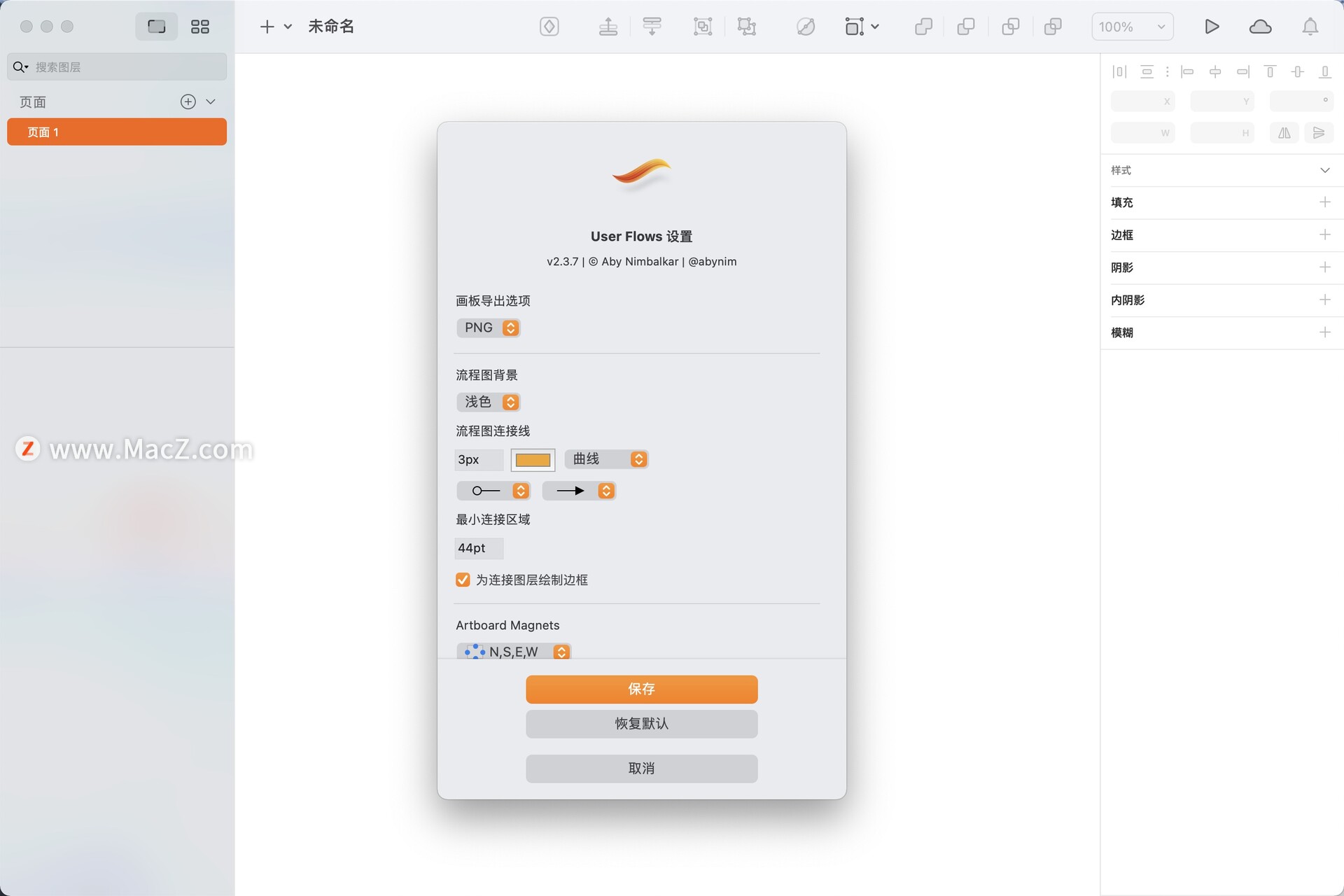Open the N,S,E,W artboard magnets dropdown

tap(514, 652)
